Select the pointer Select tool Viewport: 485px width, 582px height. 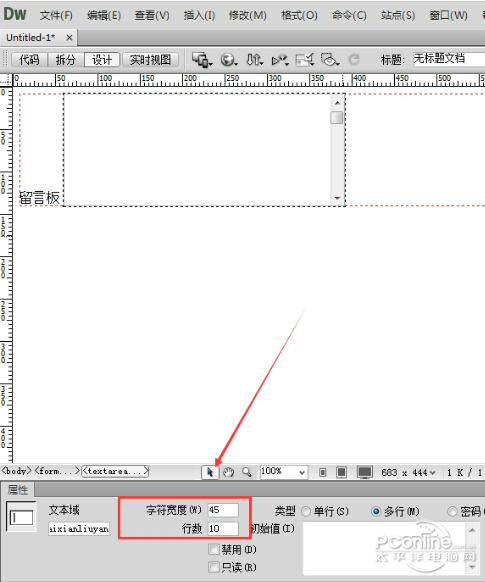coord(210,472)
